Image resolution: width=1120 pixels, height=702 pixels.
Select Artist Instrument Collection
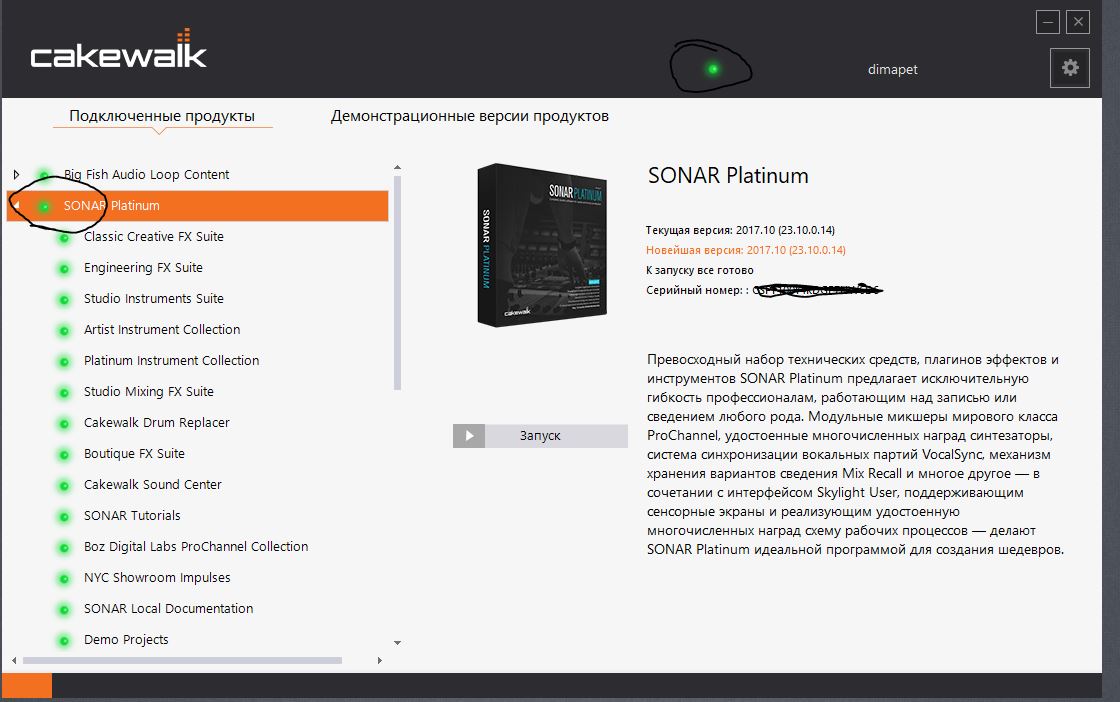[x=161, y=329]
